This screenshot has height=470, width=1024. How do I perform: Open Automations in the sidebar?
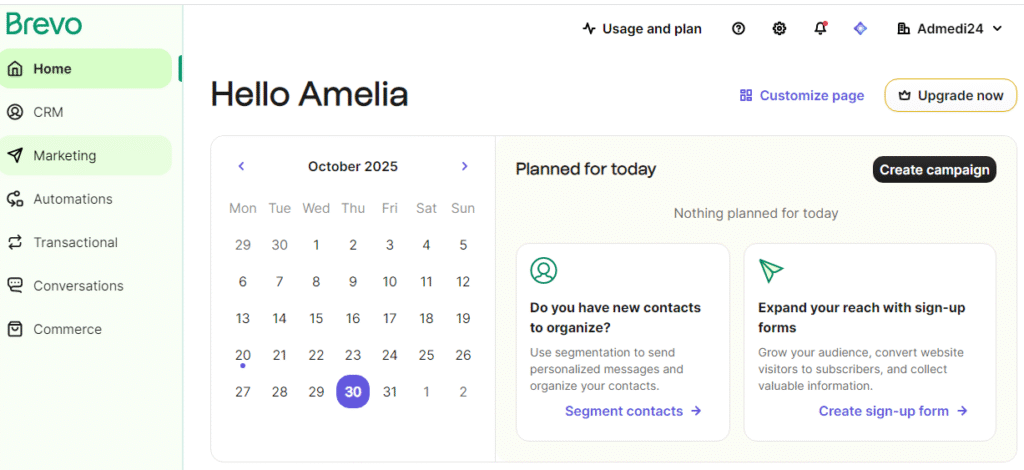[72, 199]
